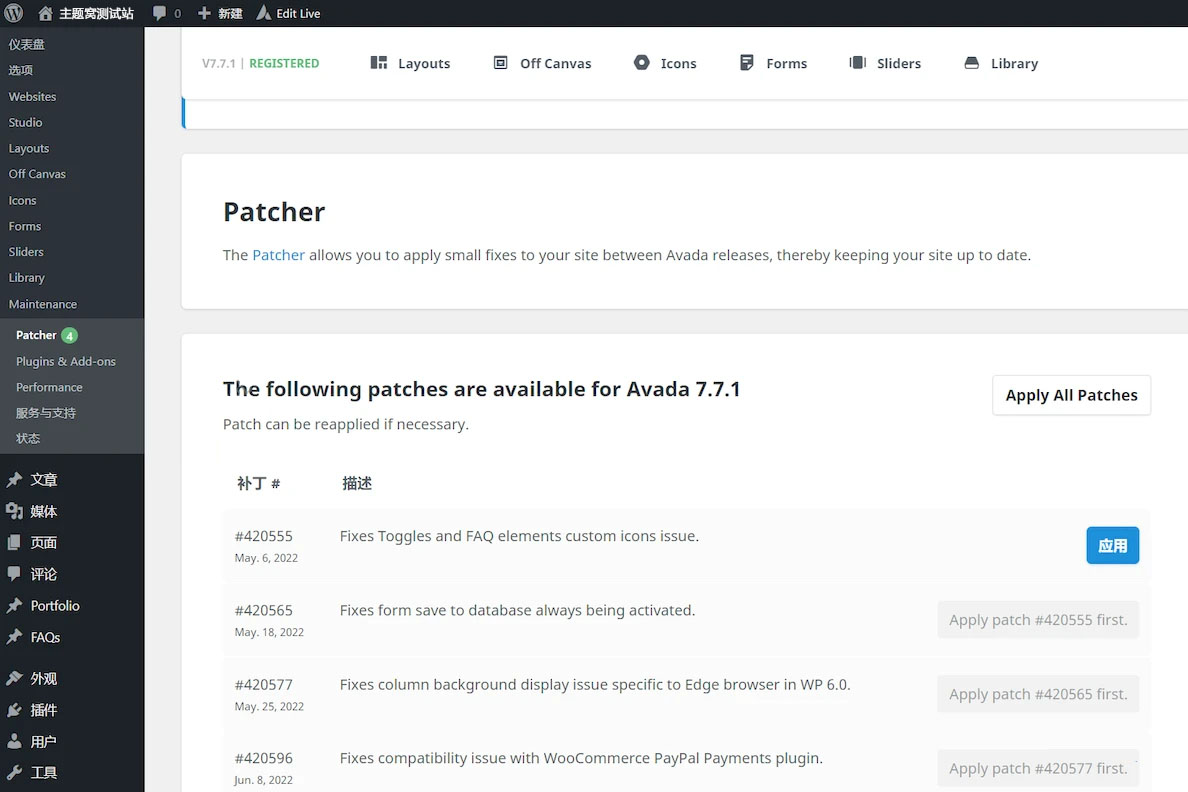1188x792 pixels.
Task: Click the site name 主题窝测试站
Action: tap(96, 14)
